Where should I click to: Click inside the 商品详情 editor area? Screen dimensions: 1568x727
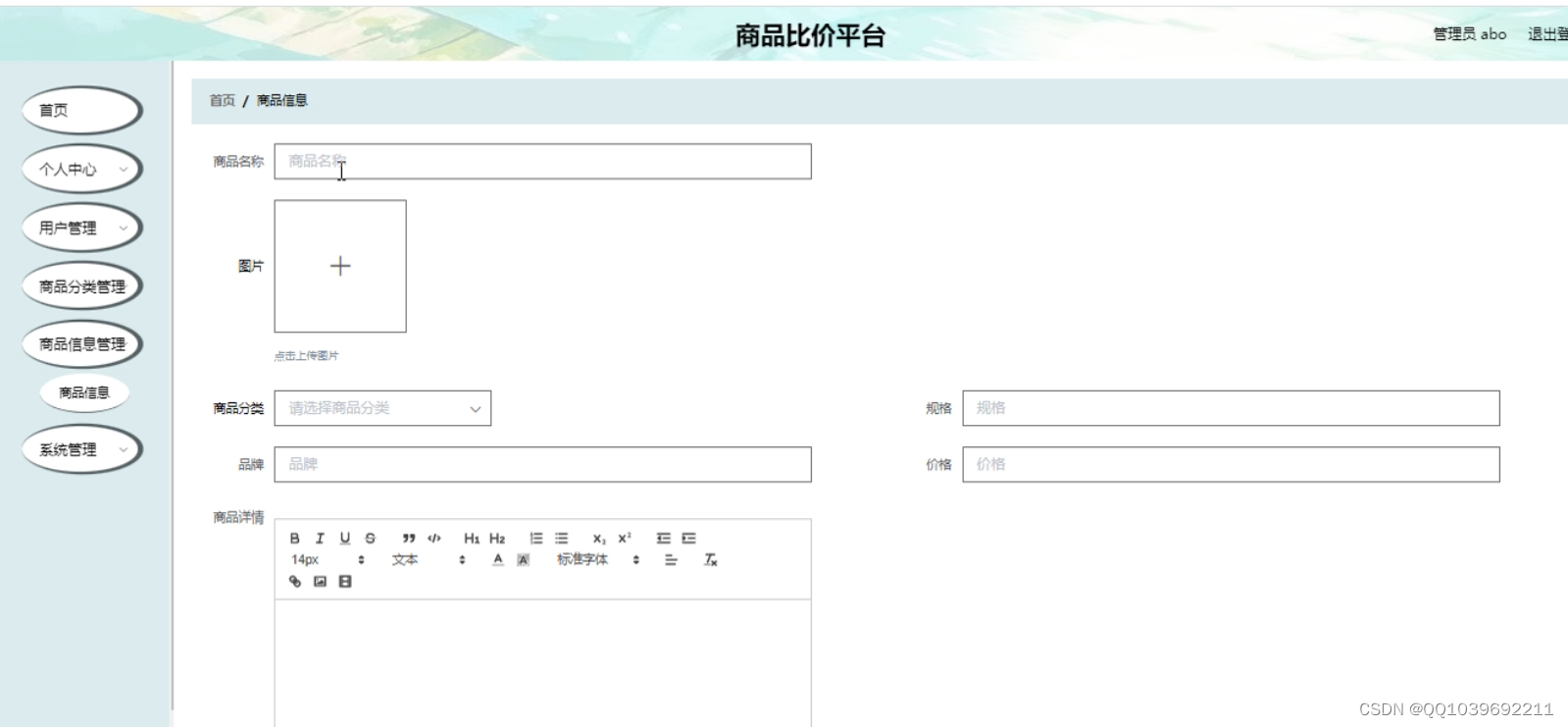(x=542, y=662)
